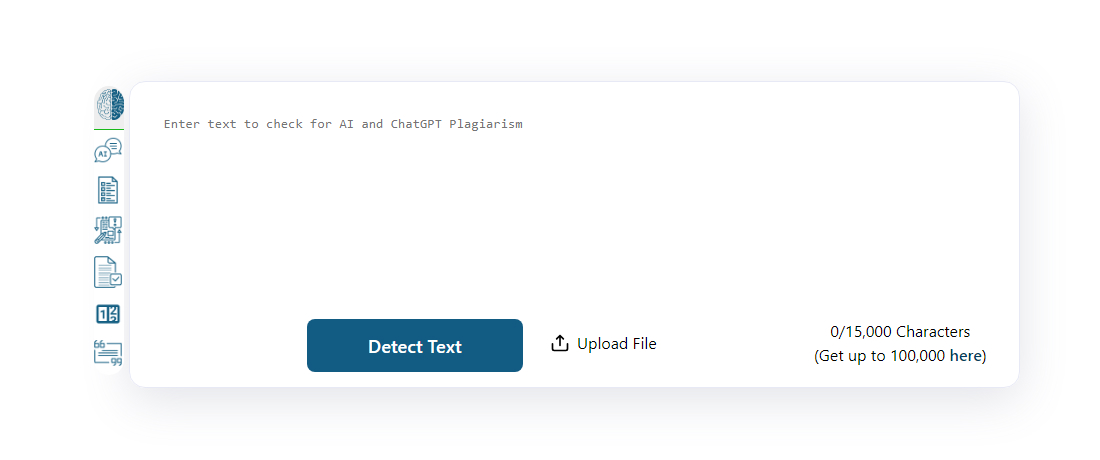Click the upload arrow icon
The height and width of the screenshot is (460, 1100).
[560, 344]
